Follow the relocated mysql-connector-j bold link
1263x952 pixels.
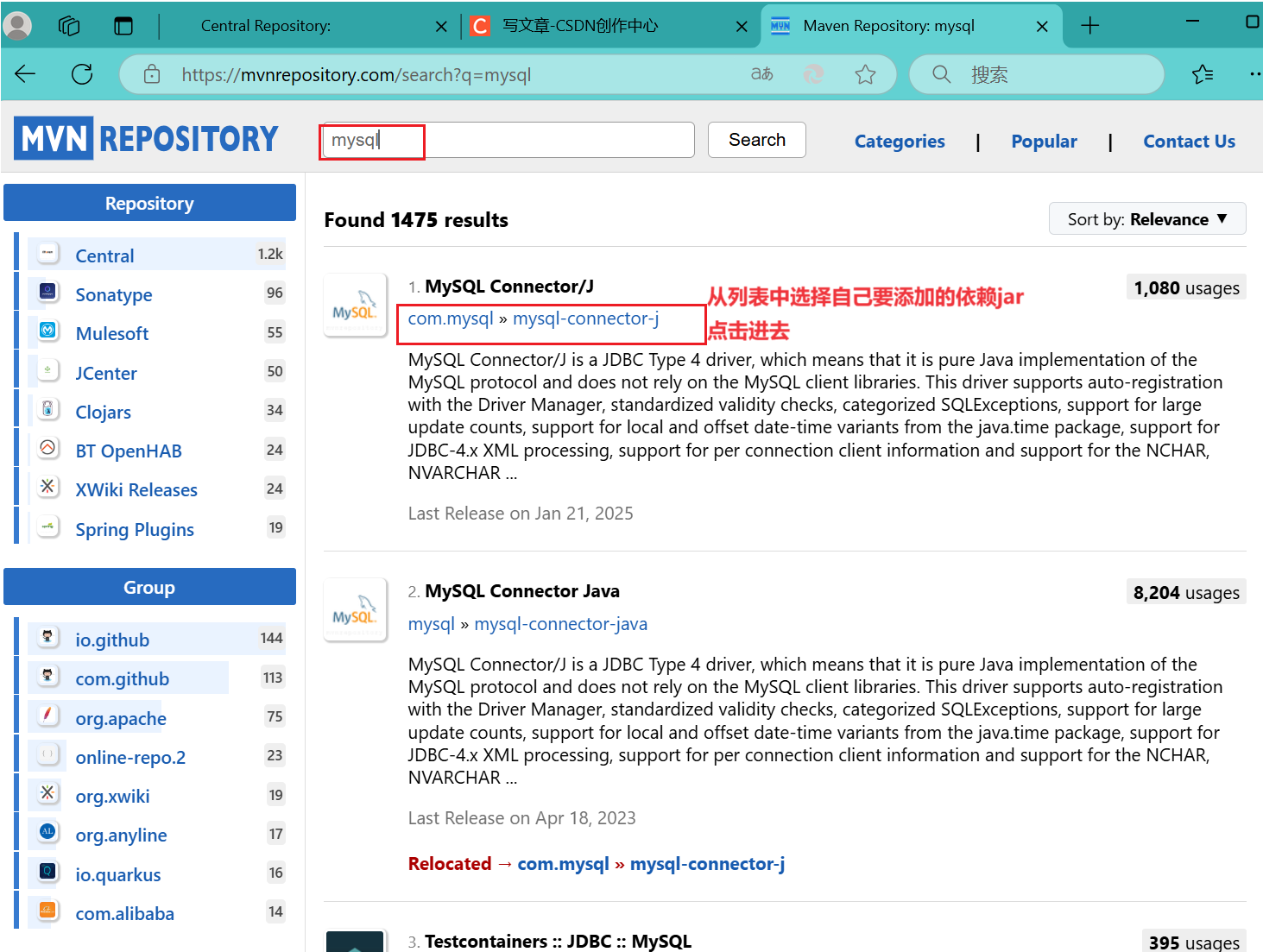[x=707, y=864]
